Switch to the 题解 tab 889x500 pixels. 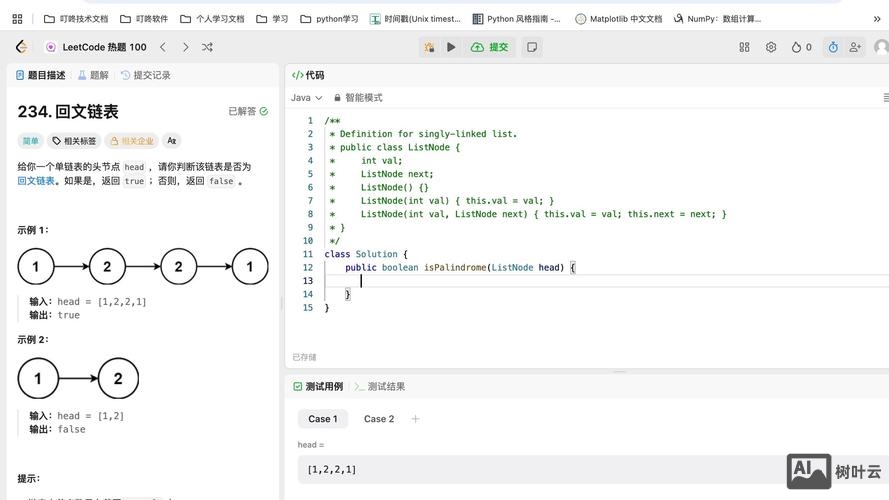(94, 75)
